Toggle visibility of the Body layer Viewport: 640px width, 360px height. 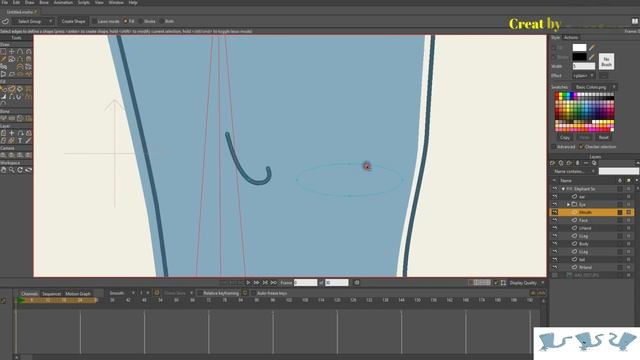[x=555, y=244]
